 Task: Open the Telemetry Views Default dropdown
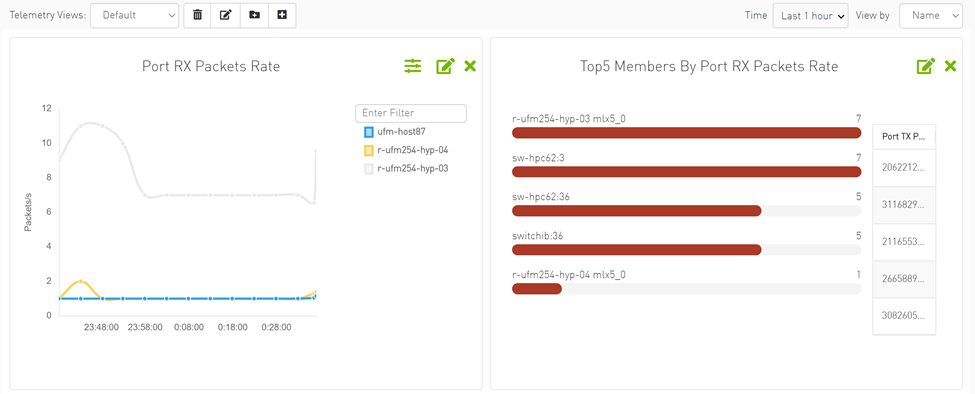pyautogui.click(x=134, y=16)
